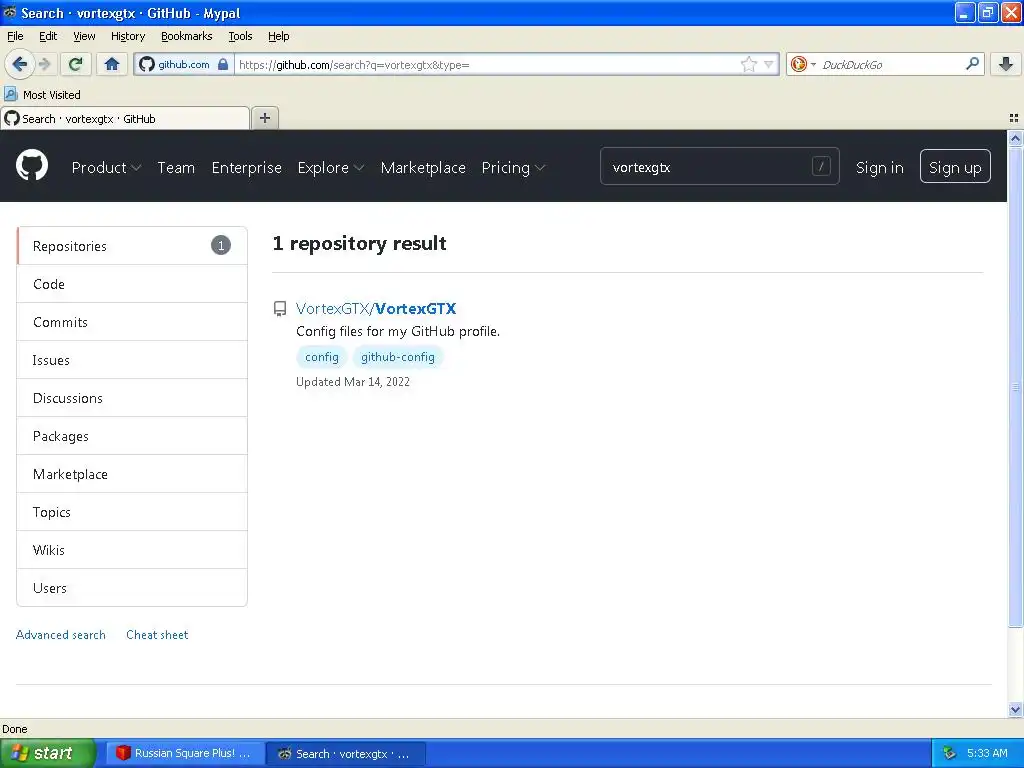Image resolution: width=1024 pixels, height=768 pixels.
Task: Click the slash shortcut key icon in GitHub search
Action: [x=821, y=167]
